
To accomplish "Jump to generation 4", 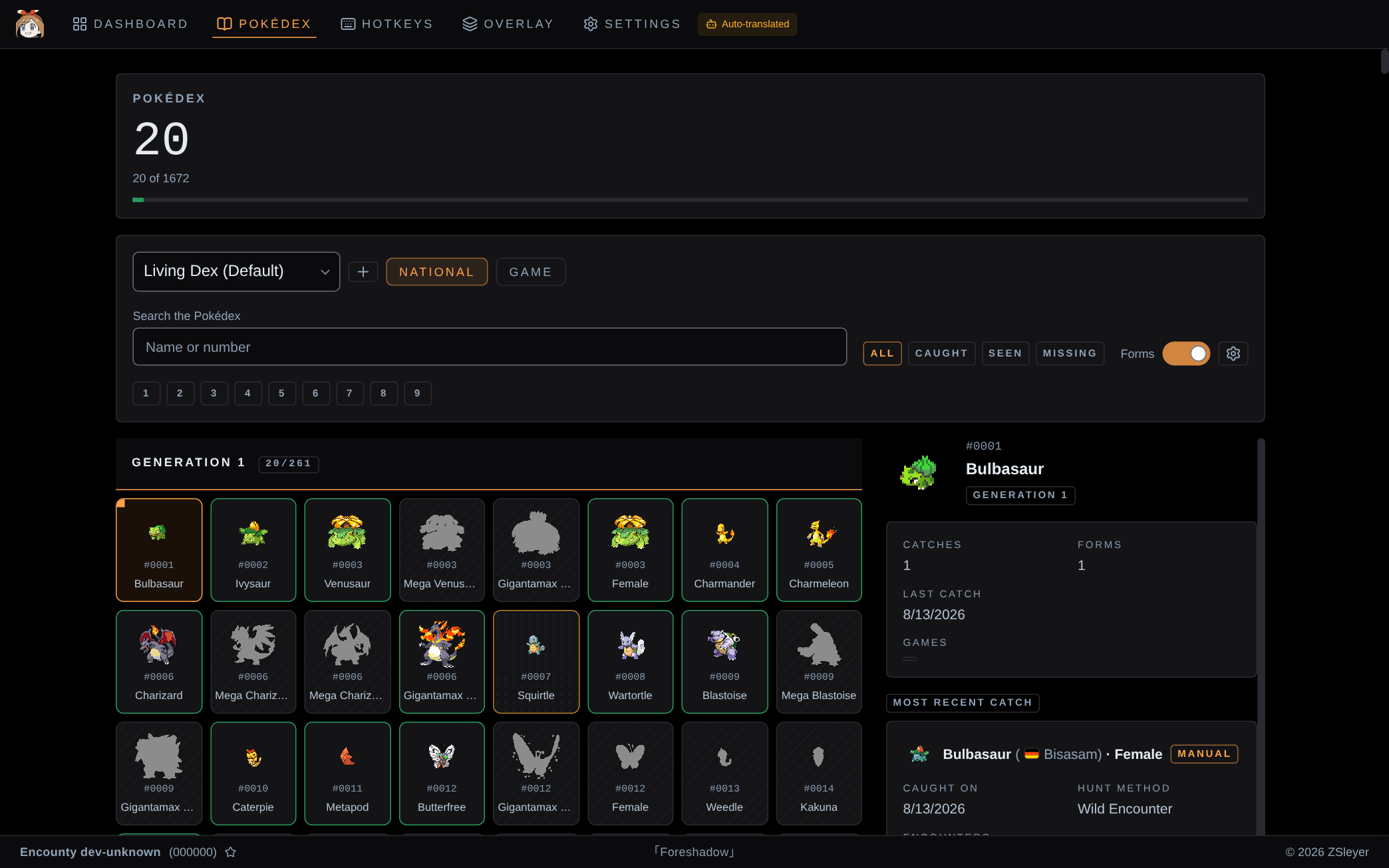I will tap(248, 393).
